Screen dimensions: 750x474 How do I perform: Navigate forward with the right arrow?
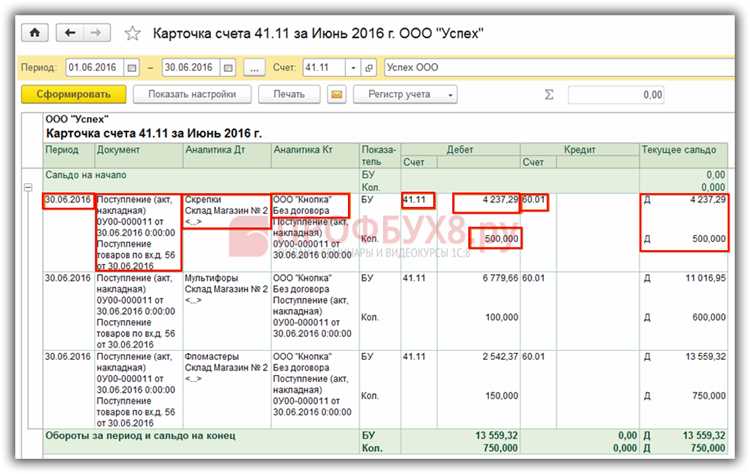click(97, 33)
